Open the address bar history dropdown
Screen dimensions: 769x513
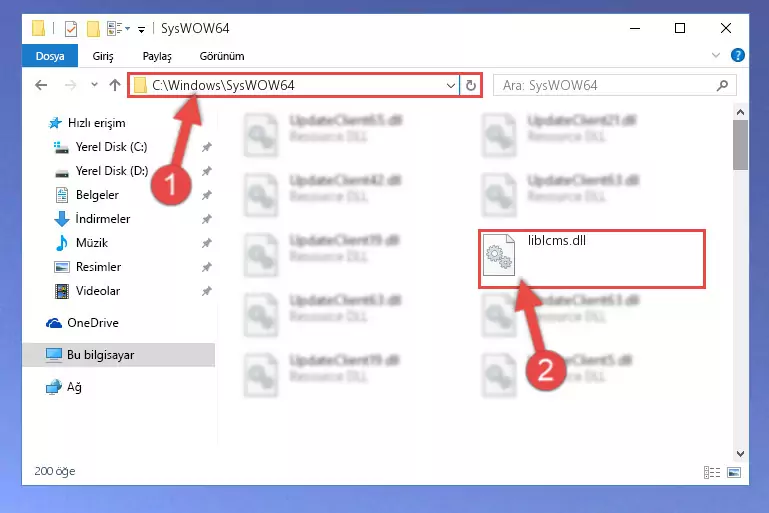pyautogui.click(x=451, y=85)
